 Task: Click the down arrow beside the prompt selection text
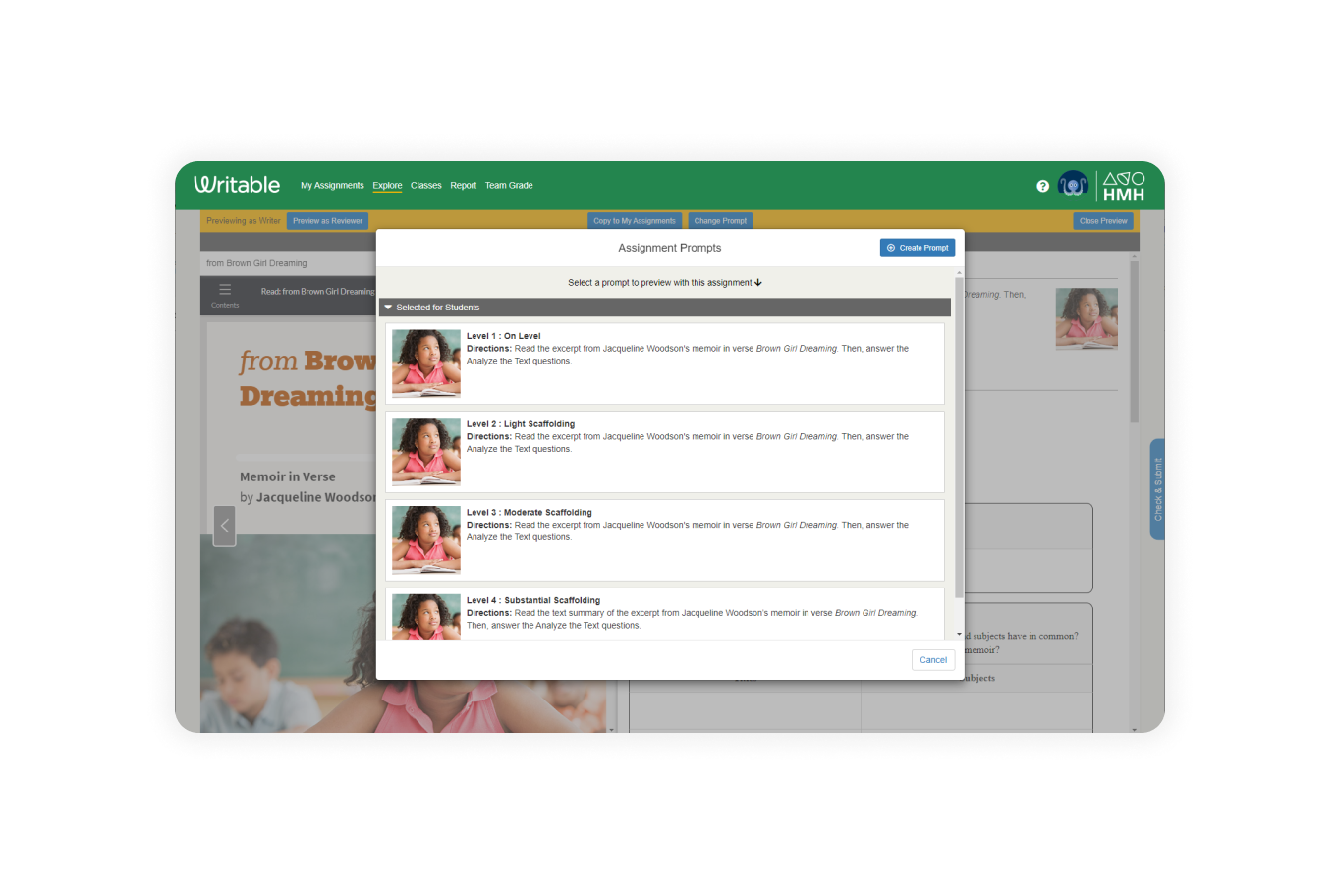pos(756,282)
